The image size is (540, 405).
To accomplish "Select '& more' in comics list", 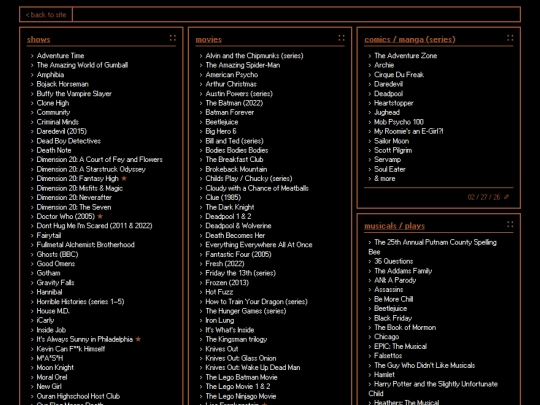I will coord(384,178).
